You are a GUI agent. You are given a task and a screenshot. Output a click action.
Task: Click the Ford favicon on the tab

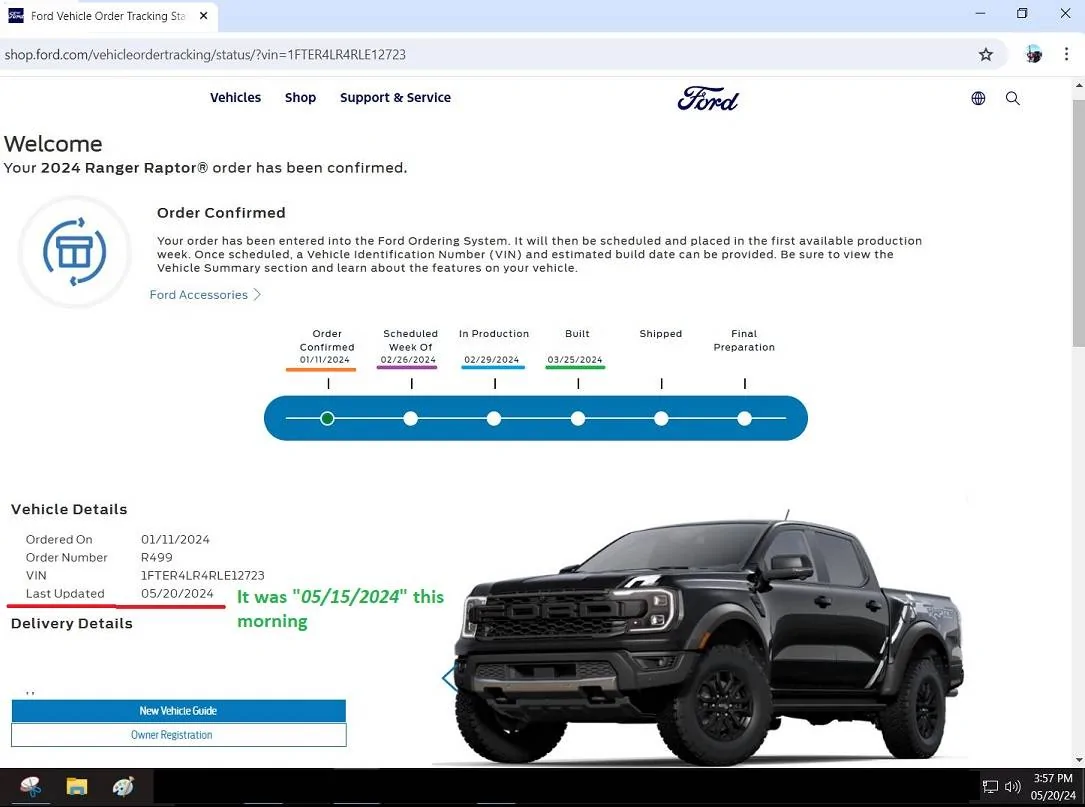coord(15,15)
